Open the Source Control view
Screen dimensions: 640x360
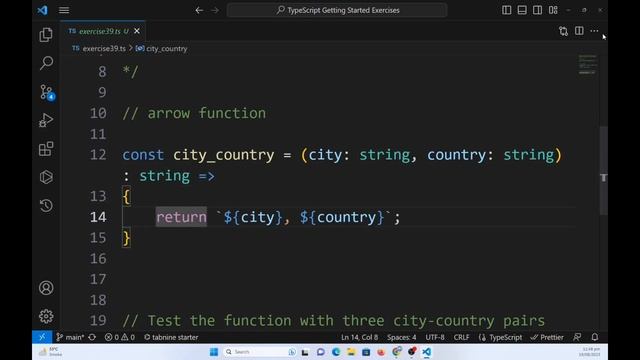tap(46, 92)
